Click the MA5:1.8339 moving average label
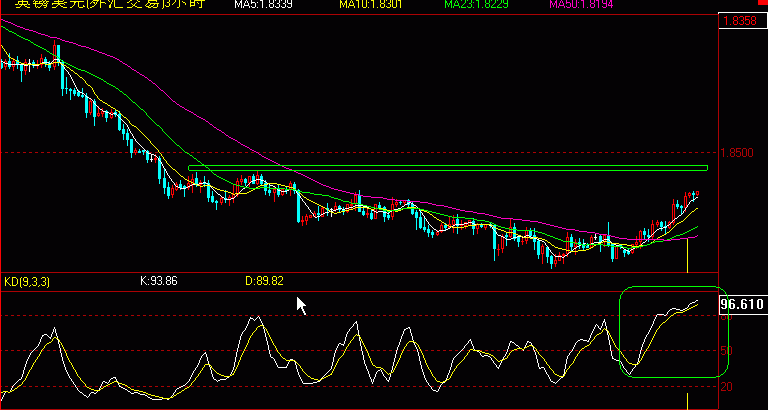 [x=263, y=4]
